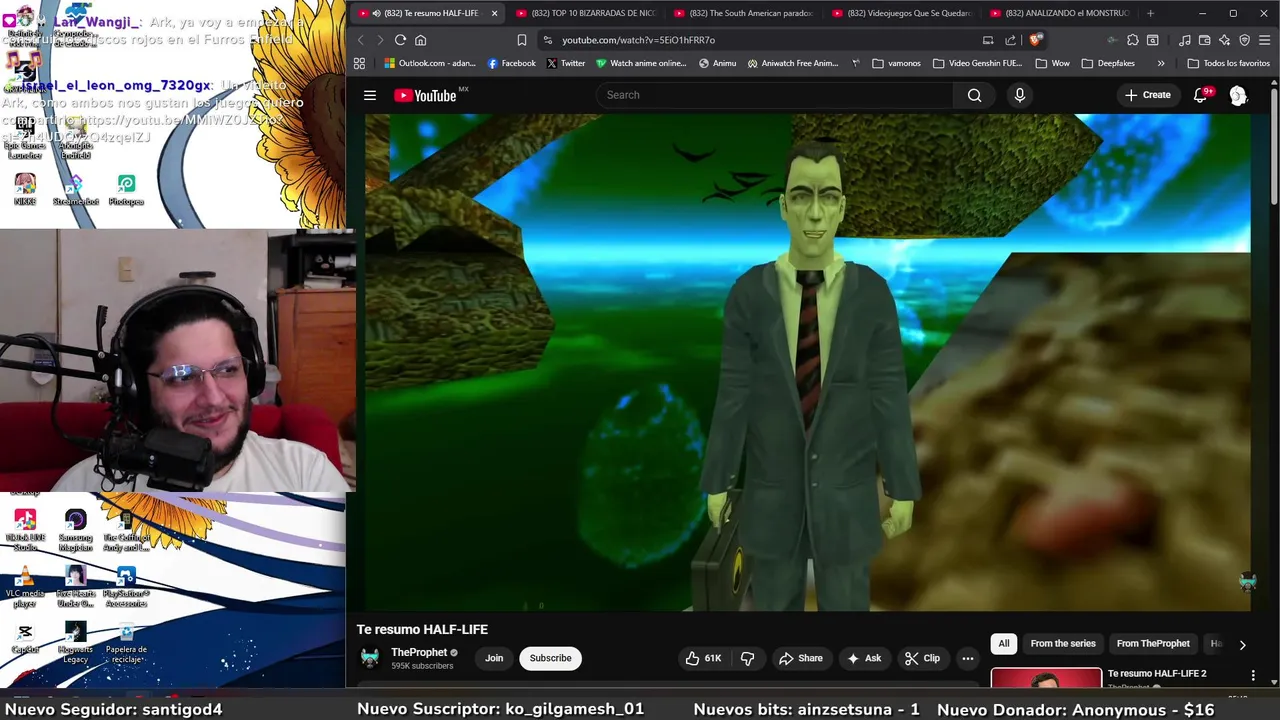Open Hogwarts Legacy desktop shortcut
This screenshot has width=1280, height=720.
click(75, 642)
